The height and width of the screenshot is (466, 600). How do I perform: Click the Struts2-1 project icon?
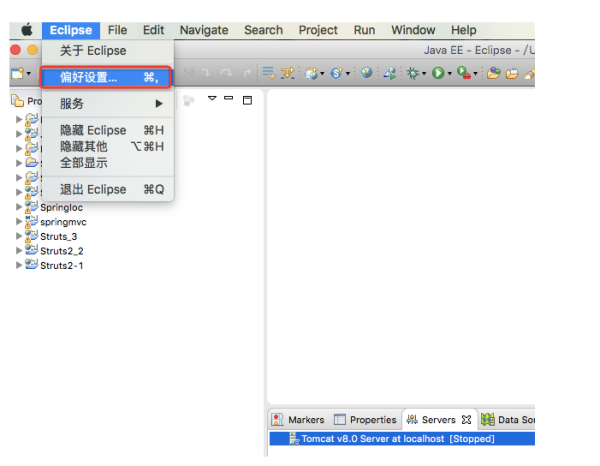click(31, 265)
